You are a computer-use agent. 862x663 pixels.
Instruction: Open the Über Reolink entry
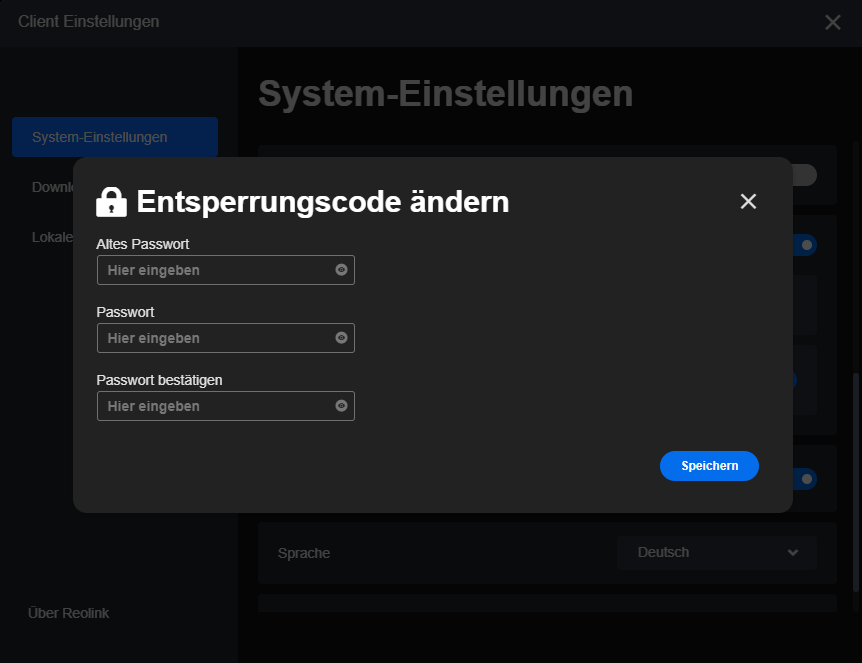tap(69, 613)
